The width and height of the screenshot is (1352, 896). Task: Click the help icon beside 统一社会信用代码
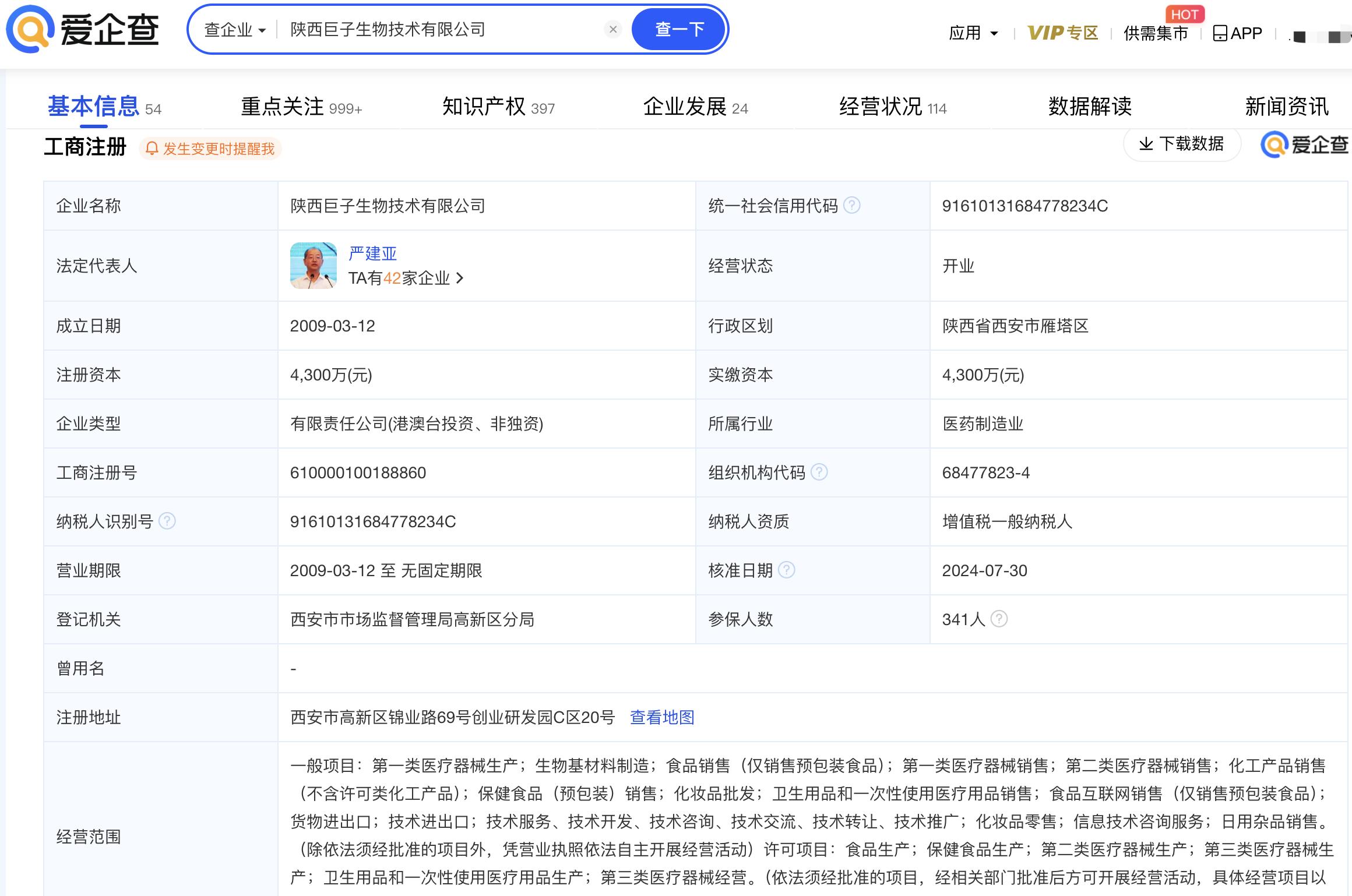click(852, 205)
